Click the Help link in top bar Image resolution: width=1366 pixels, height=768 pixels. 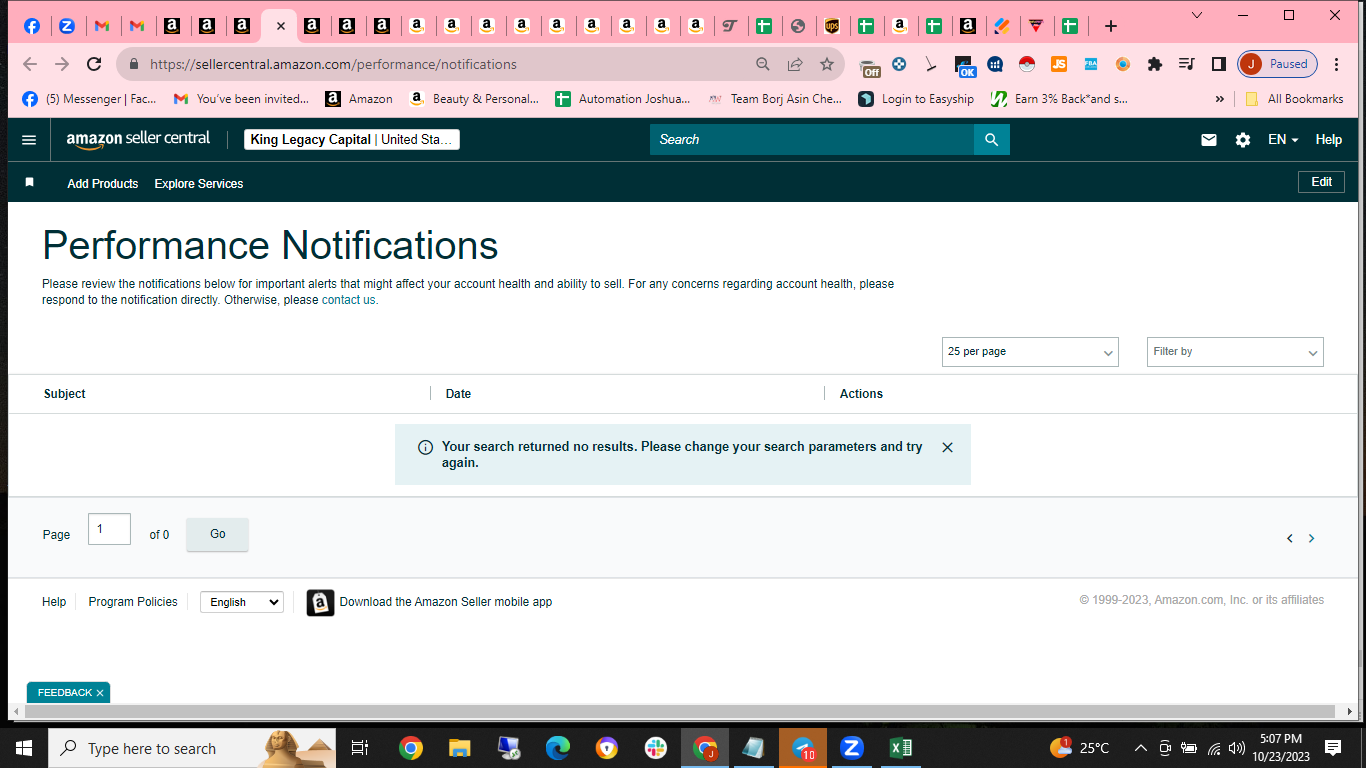coord(1329,140)
